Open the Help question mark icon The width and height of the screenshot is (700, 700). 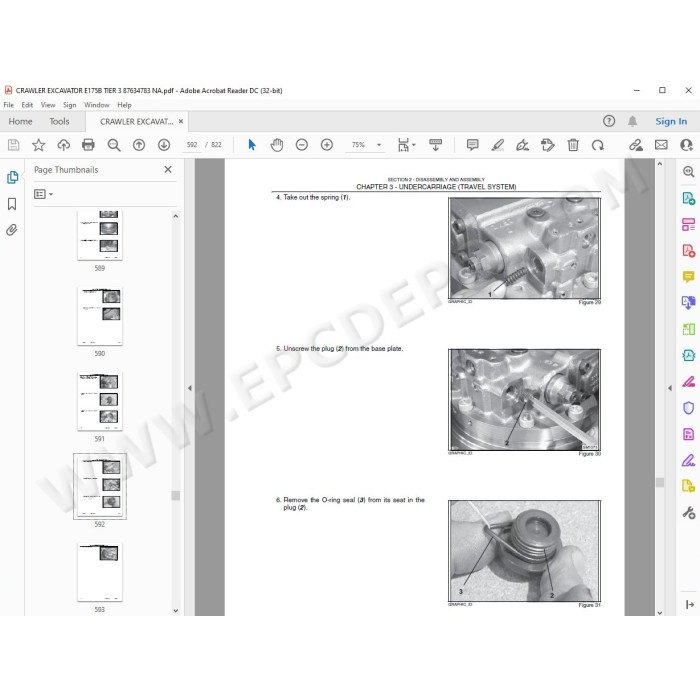pos(609,121)
